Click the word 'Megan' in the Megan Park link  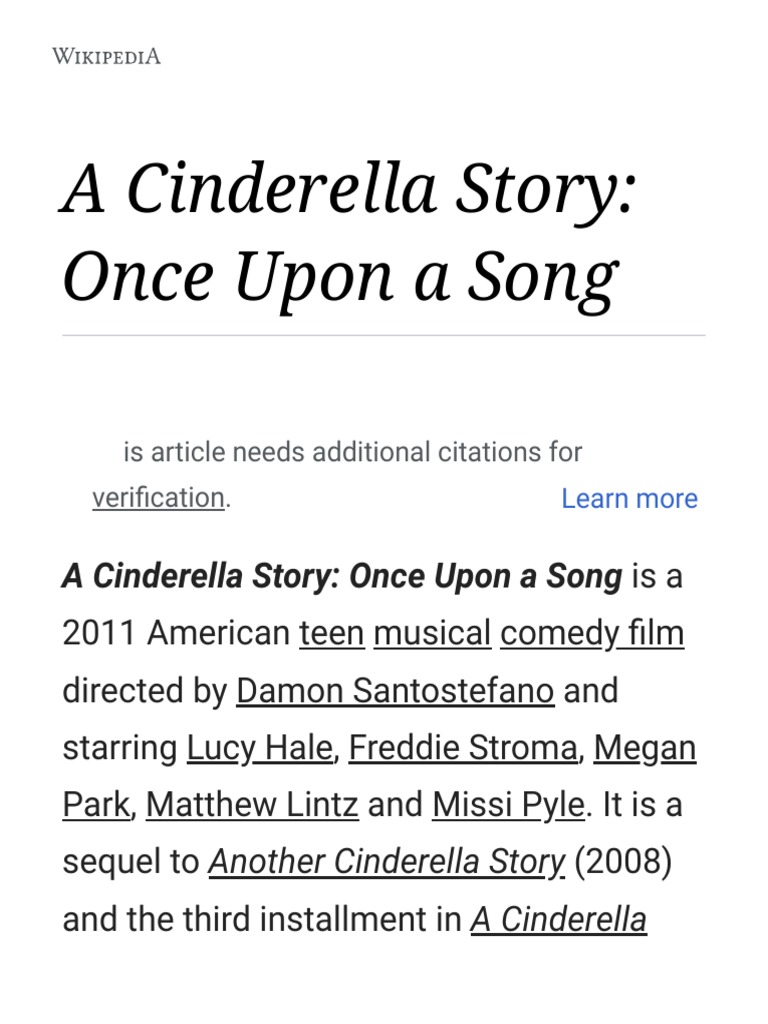click(x=645, y=748)
